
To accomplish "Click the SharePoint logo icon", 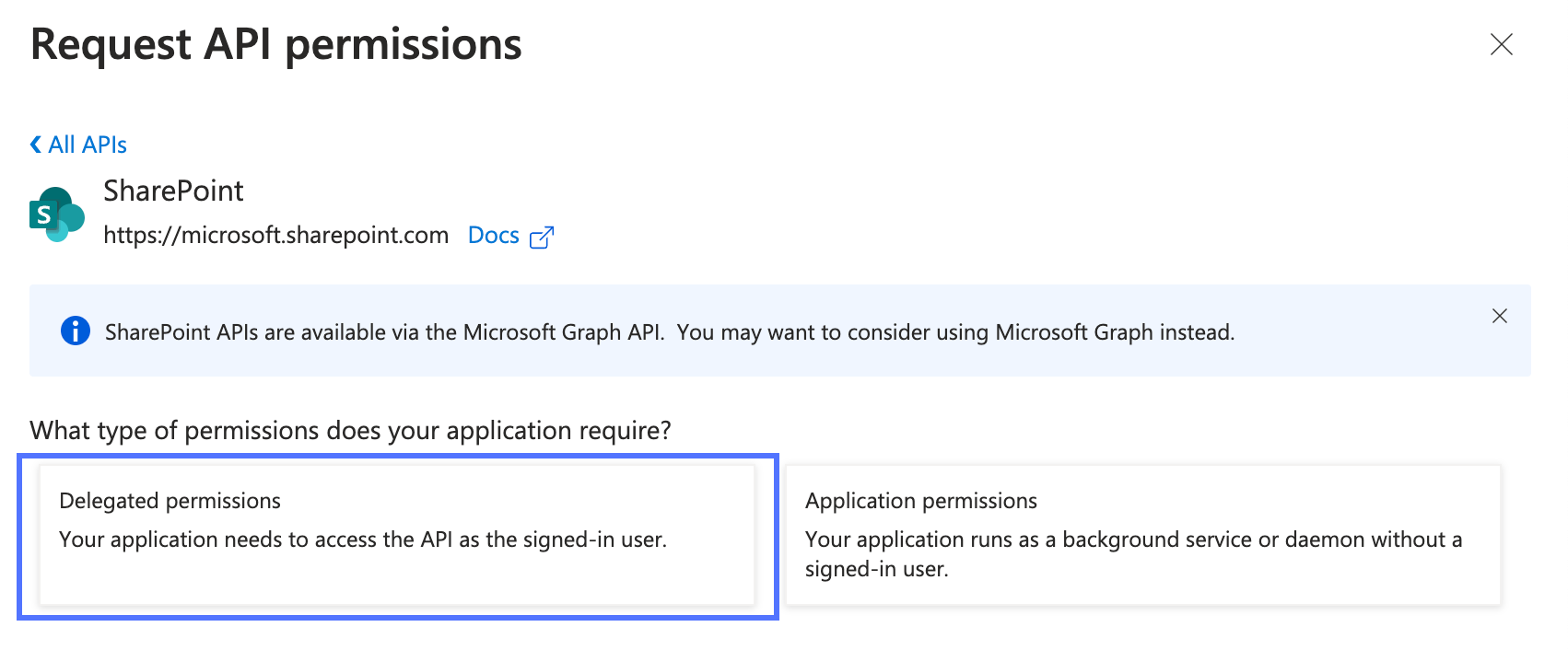I will click(57, 215).
